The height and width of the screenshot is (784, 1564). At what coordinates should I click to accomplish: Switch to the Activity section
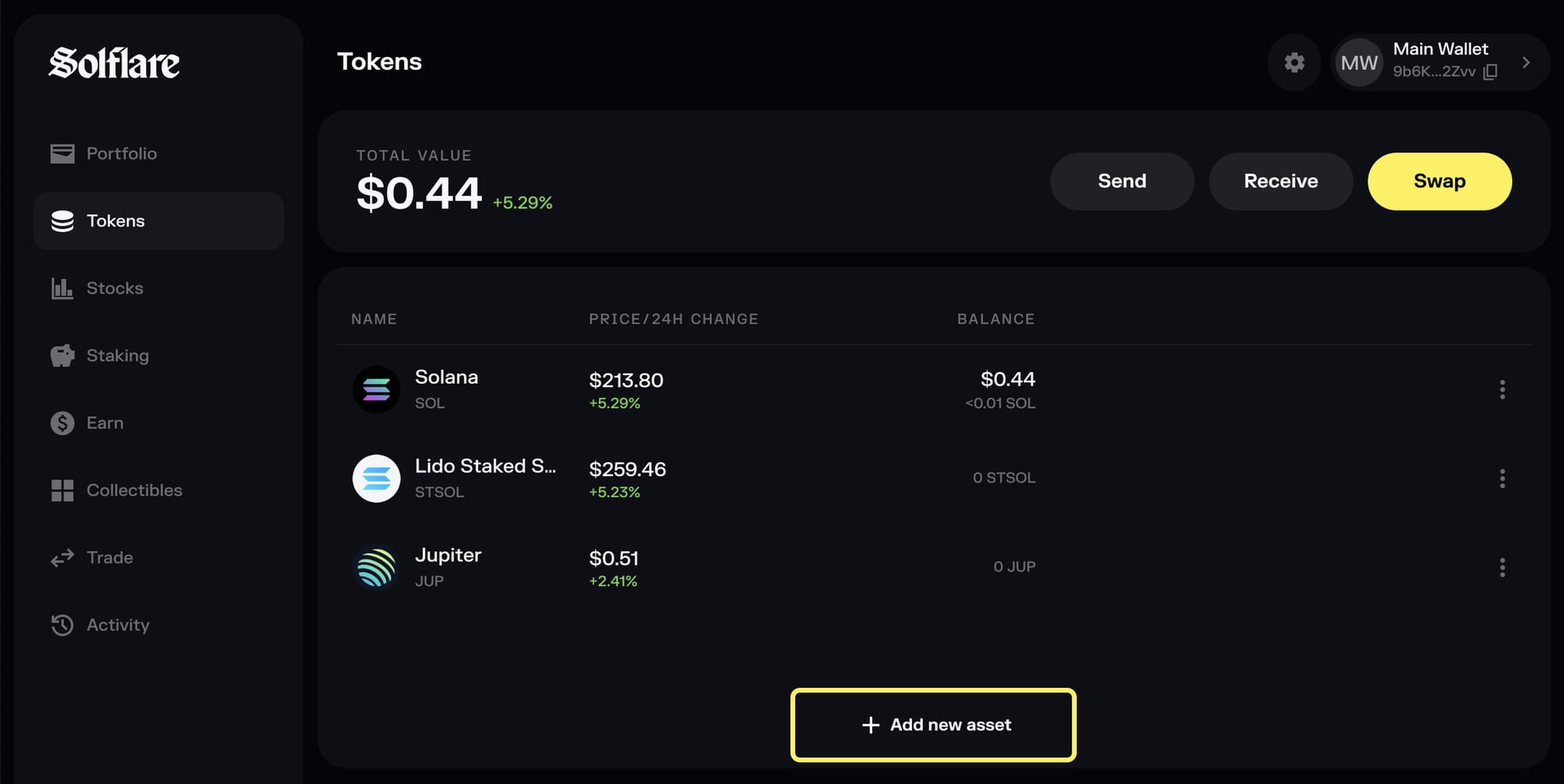pos(118,625)
